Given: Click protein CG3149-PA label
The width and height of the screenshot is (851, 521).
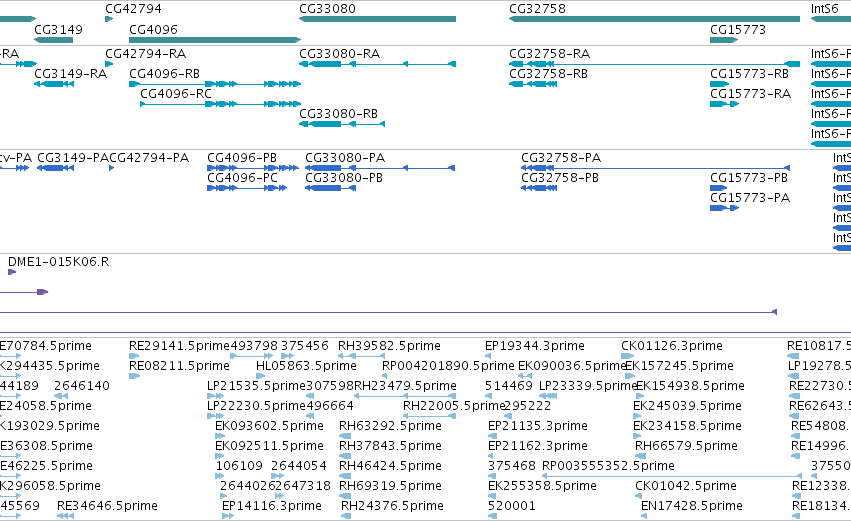Looking at the screenshot, I should point(73,158).
